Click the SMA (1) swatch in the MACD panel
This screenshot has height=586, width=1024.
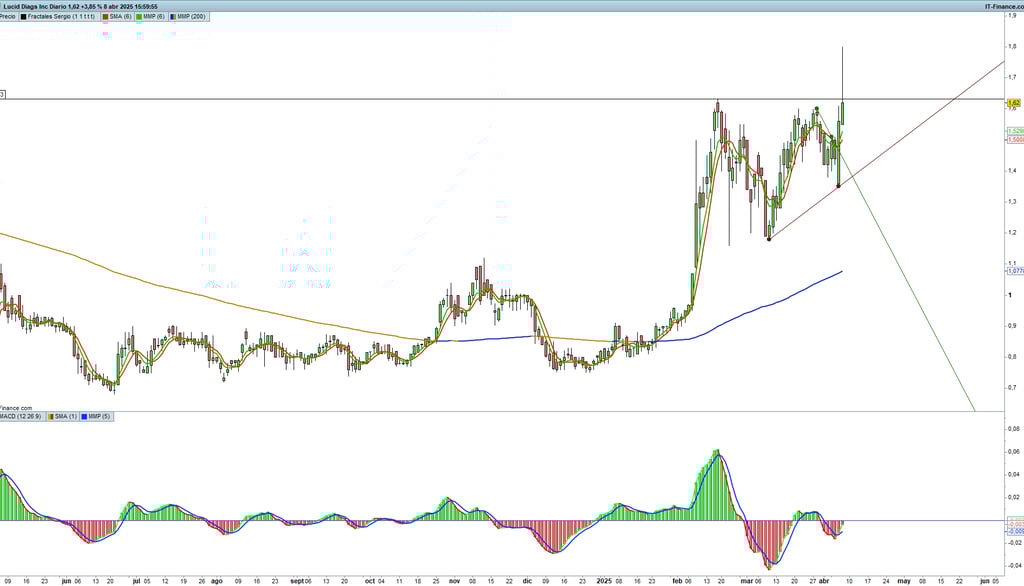pyautogui.click(x=51, y=416)
